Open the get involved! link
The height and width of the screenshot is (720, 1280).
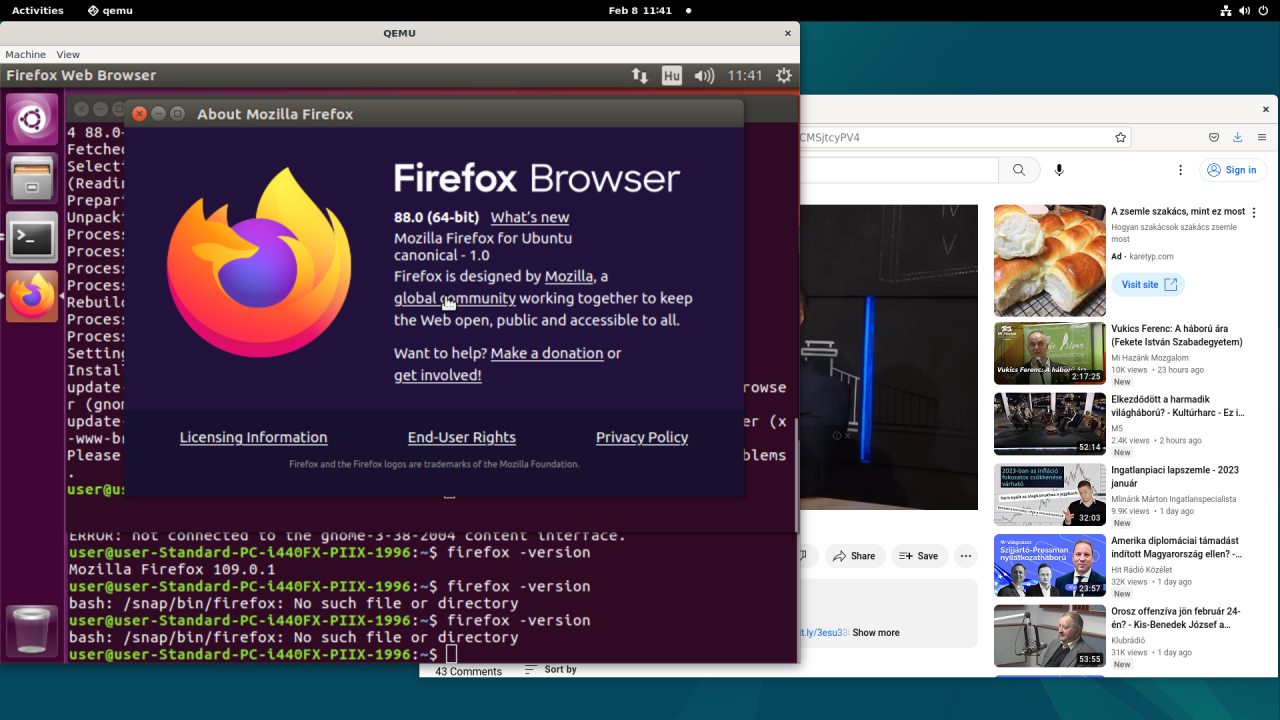pos(438,375)
